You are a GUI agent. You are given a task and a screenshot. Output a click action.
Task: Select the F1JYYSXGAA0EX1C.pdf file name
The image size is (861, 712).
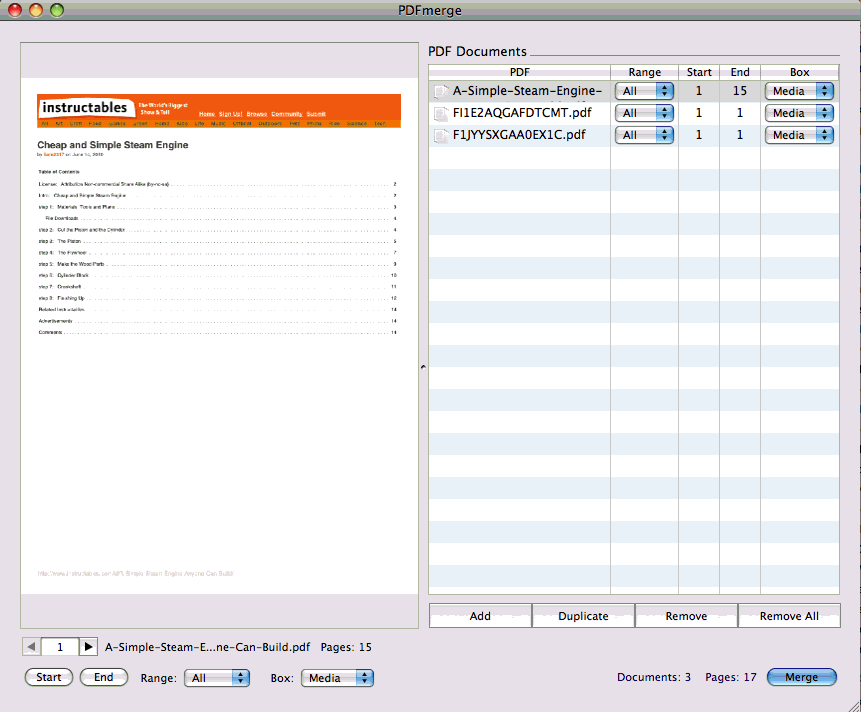[519, 135]
